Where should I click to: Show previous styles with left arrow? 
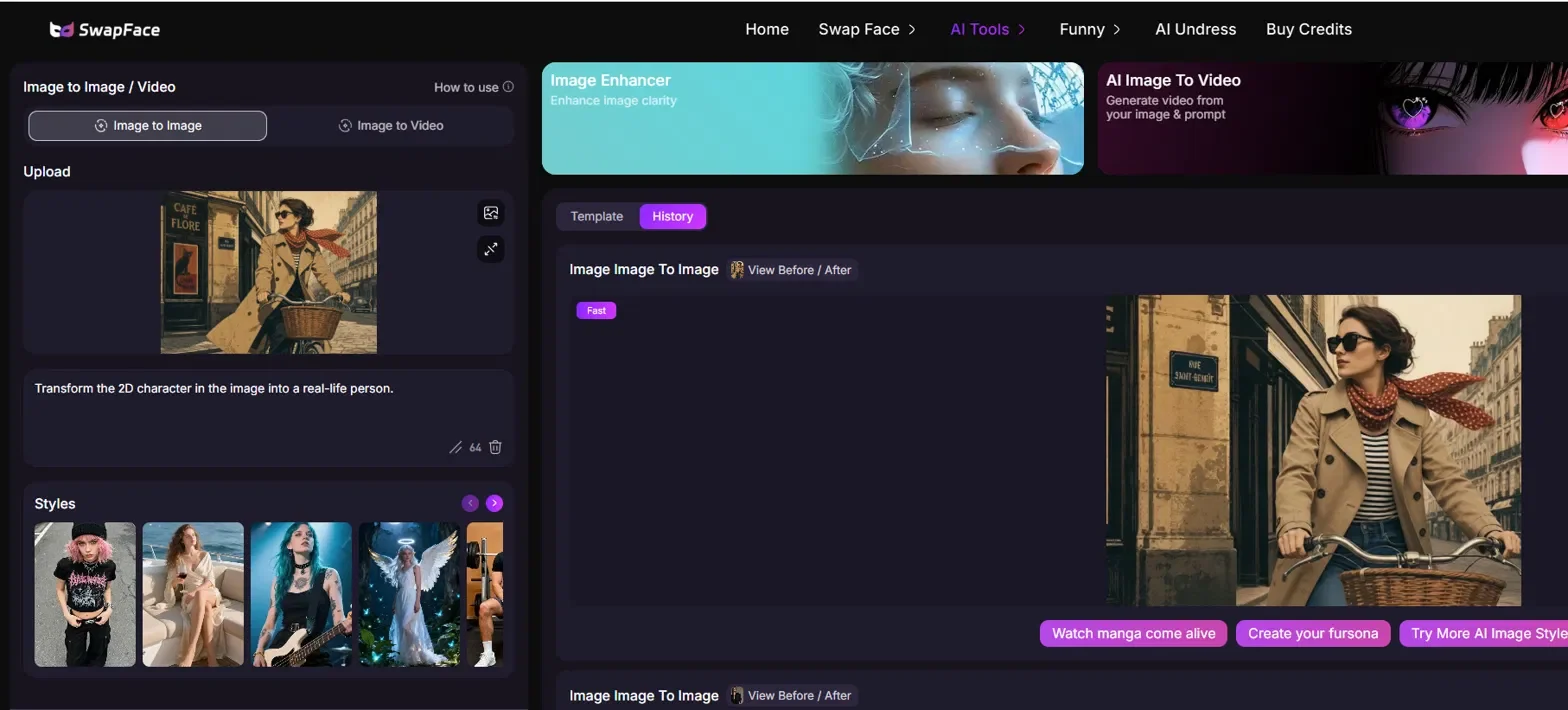tap(470, 503)
